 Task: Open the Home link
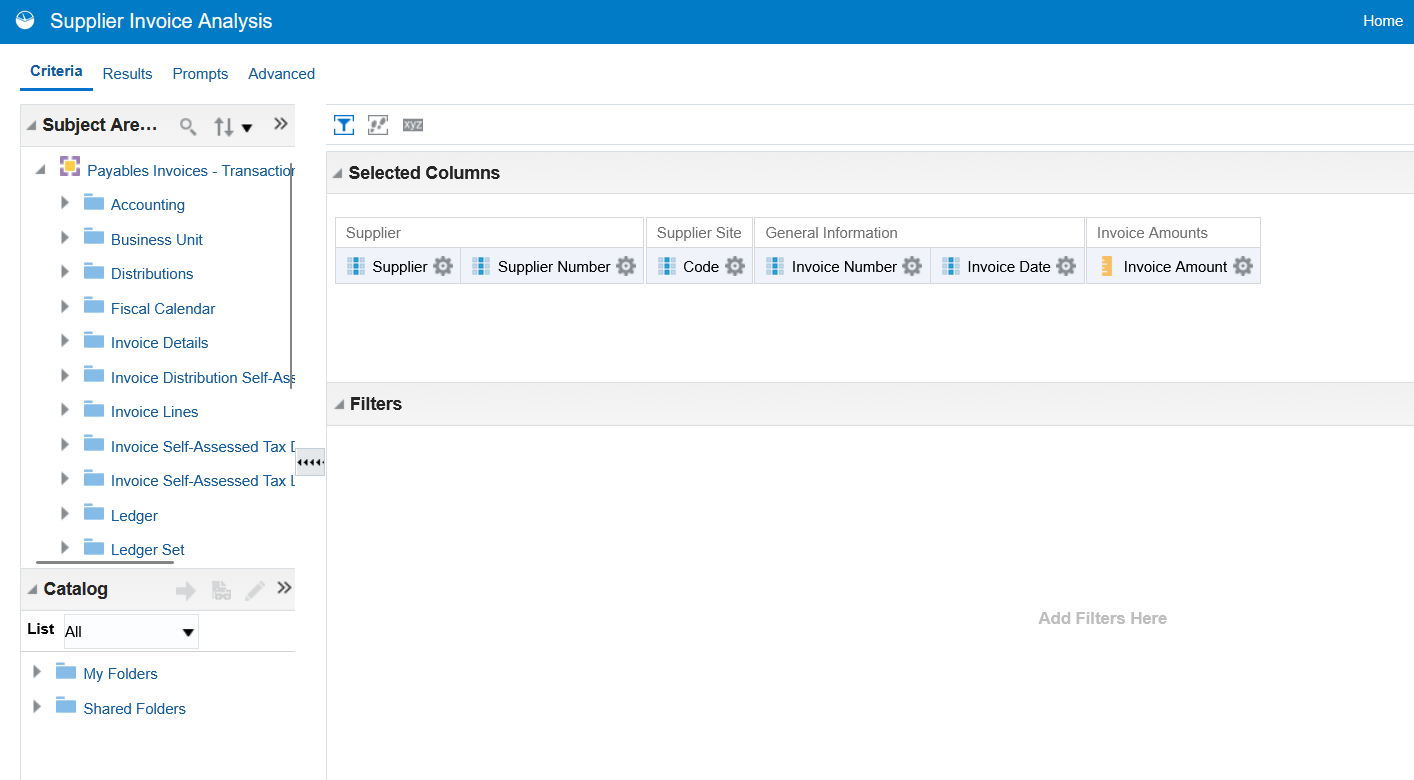click(1383, 21)
